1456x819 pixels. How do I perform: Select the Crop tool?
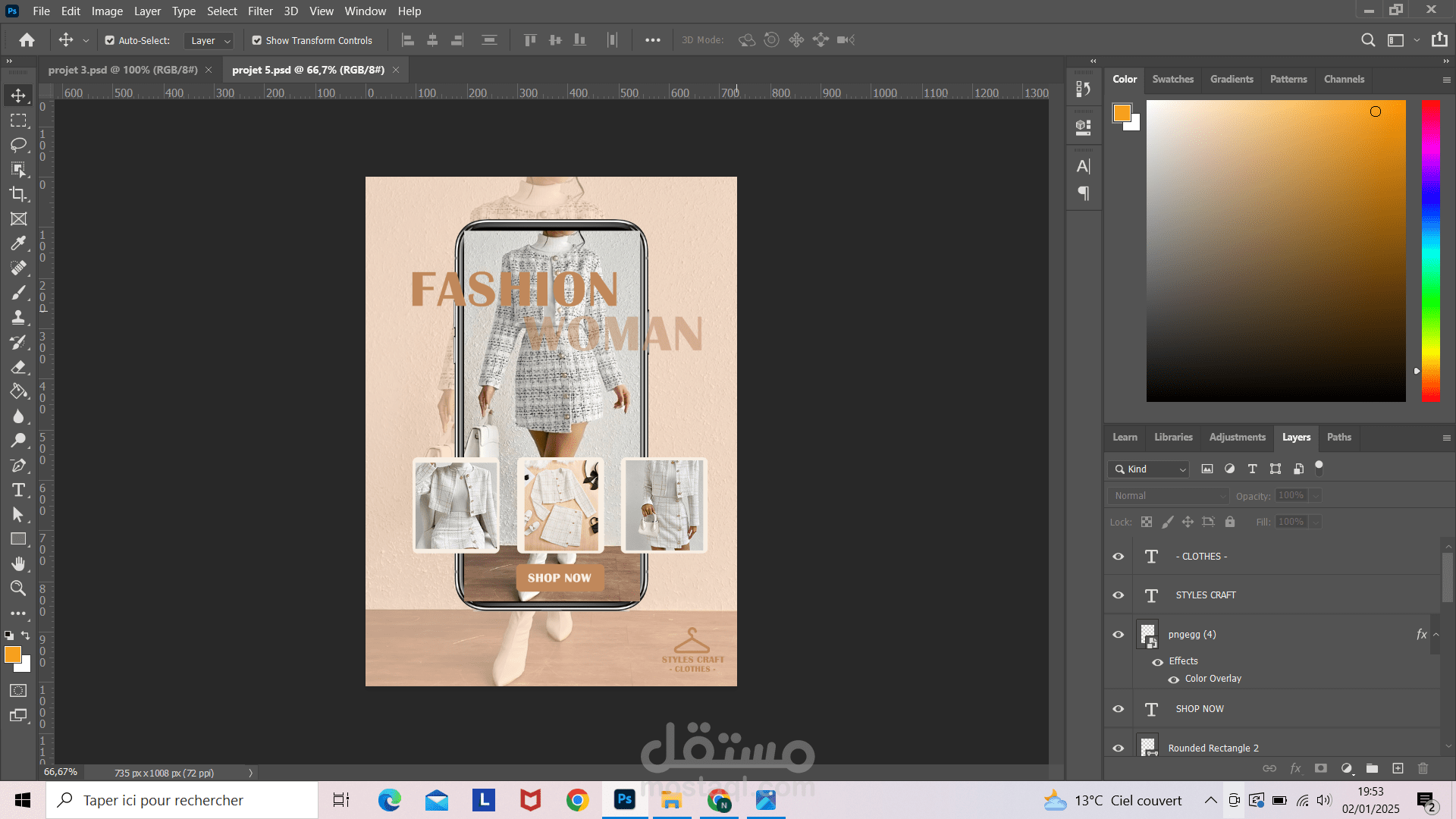point(18,194)
